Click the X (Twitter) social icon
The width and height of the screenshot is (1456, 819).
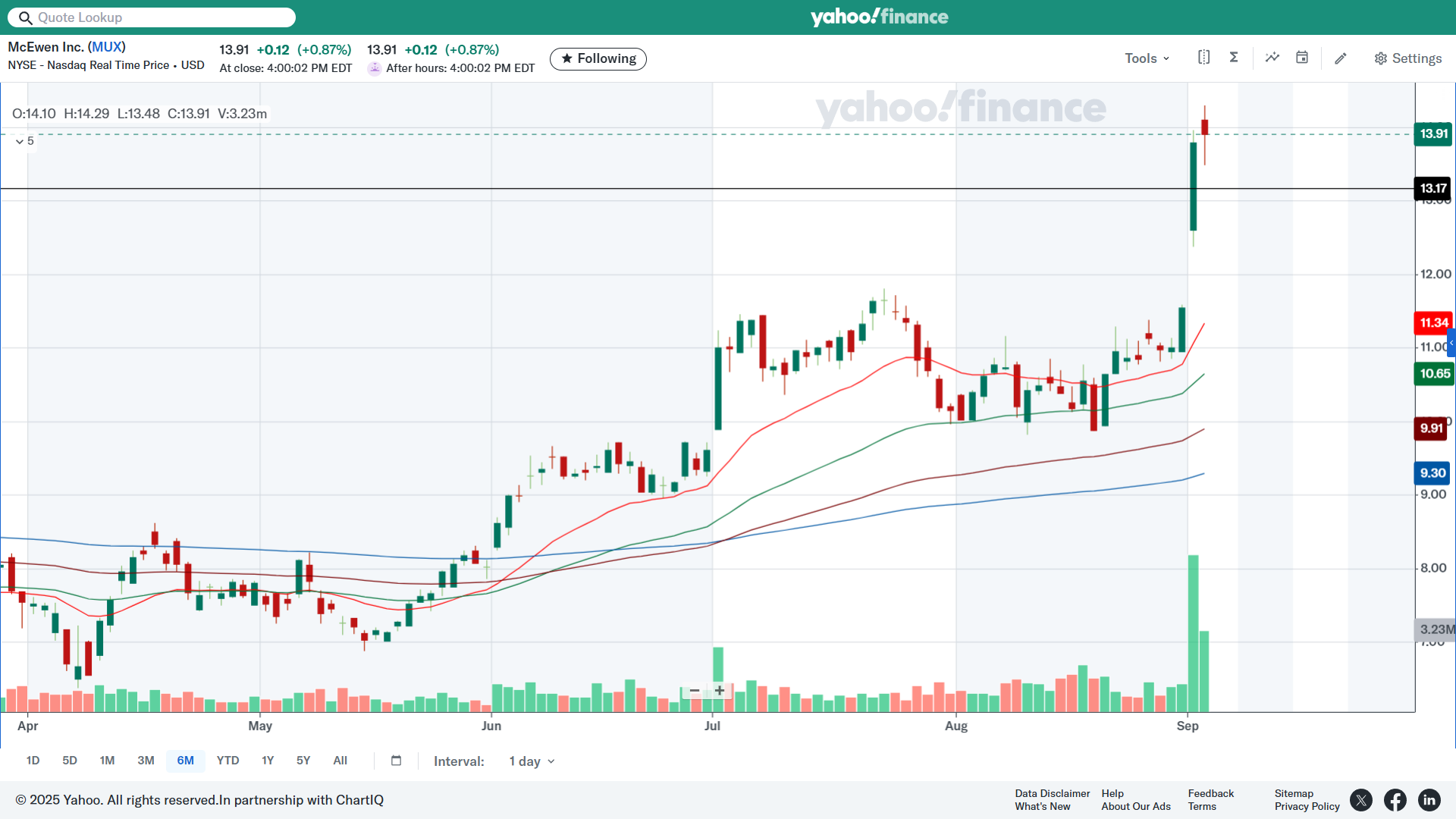[x=1361, y=800]
